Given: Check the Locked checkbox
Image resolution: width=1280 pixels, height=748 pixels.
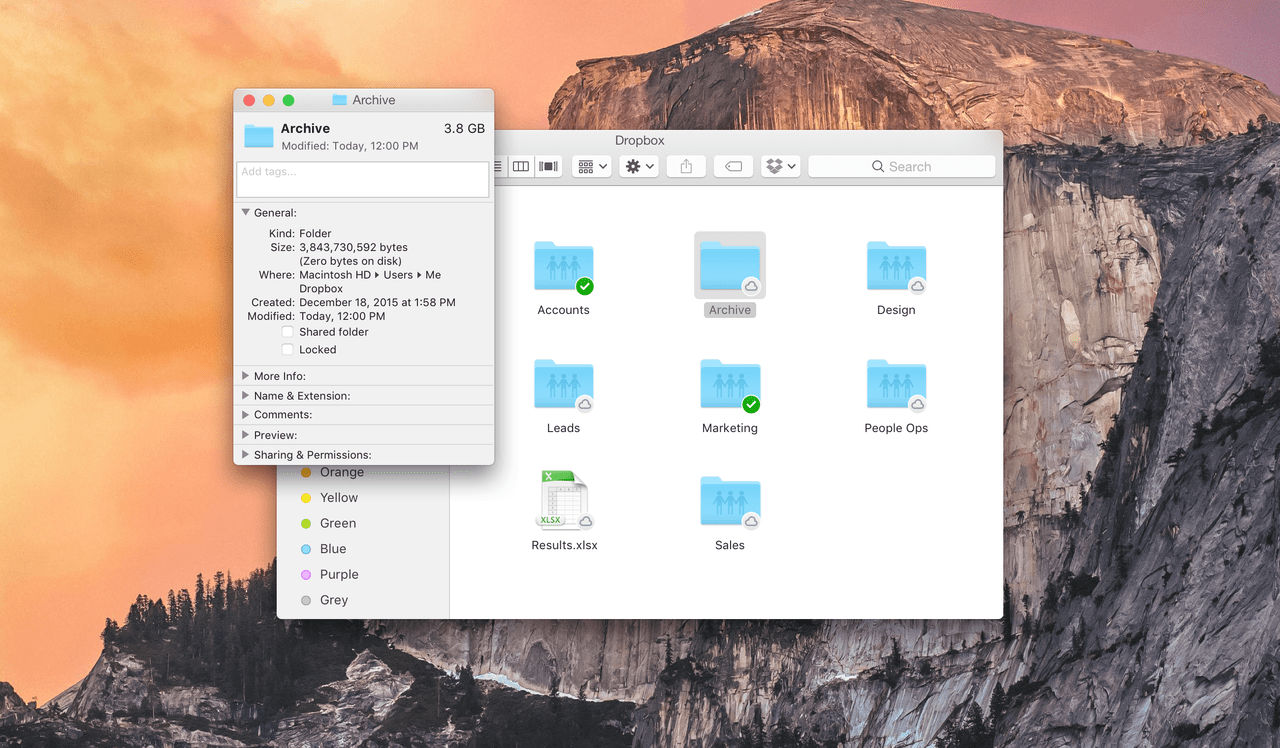Looking at the screenshot, I should point(289,349).
